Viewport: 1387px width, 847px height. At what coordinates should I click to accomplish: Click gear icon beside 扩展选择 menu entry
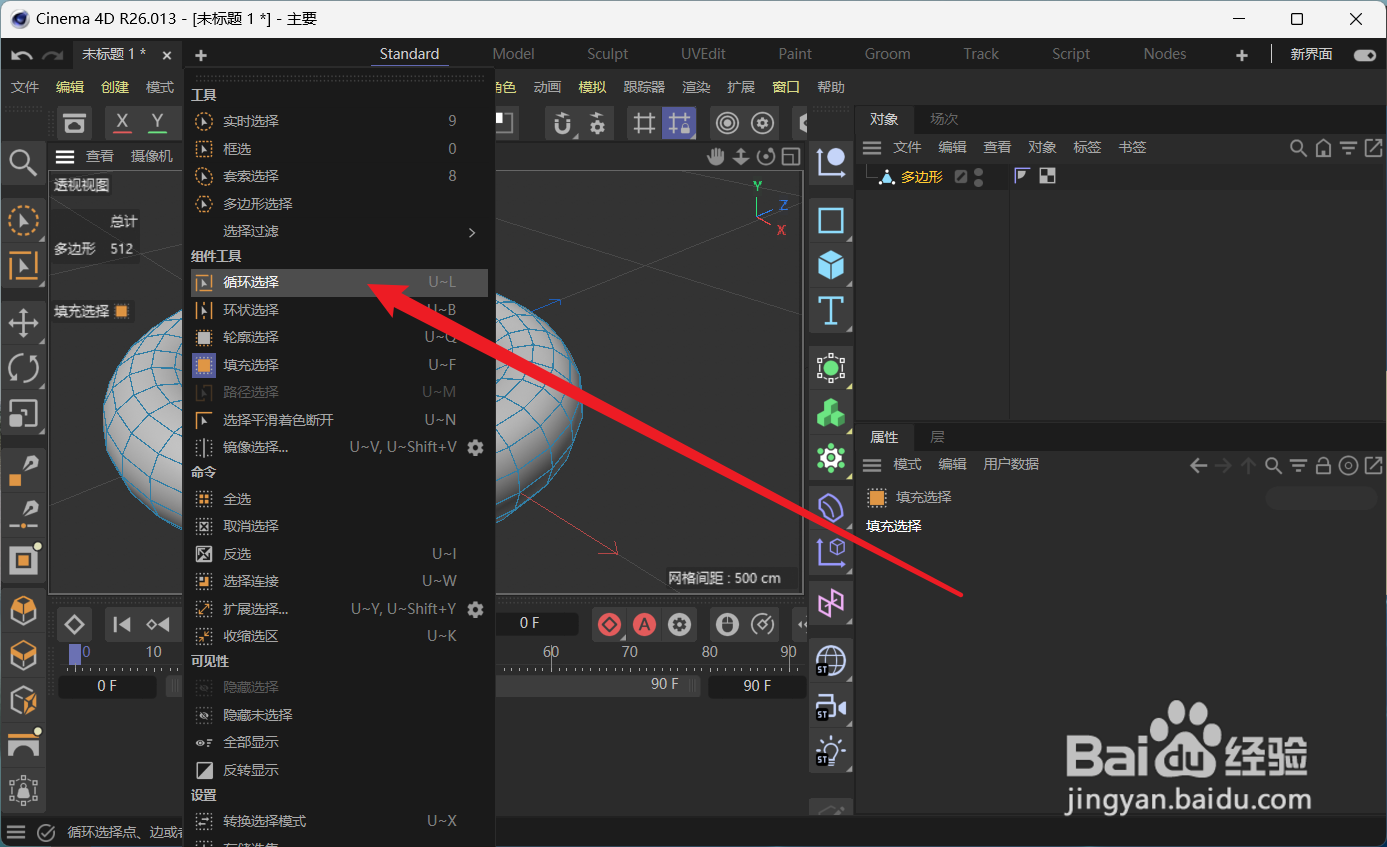pos(475,609)
